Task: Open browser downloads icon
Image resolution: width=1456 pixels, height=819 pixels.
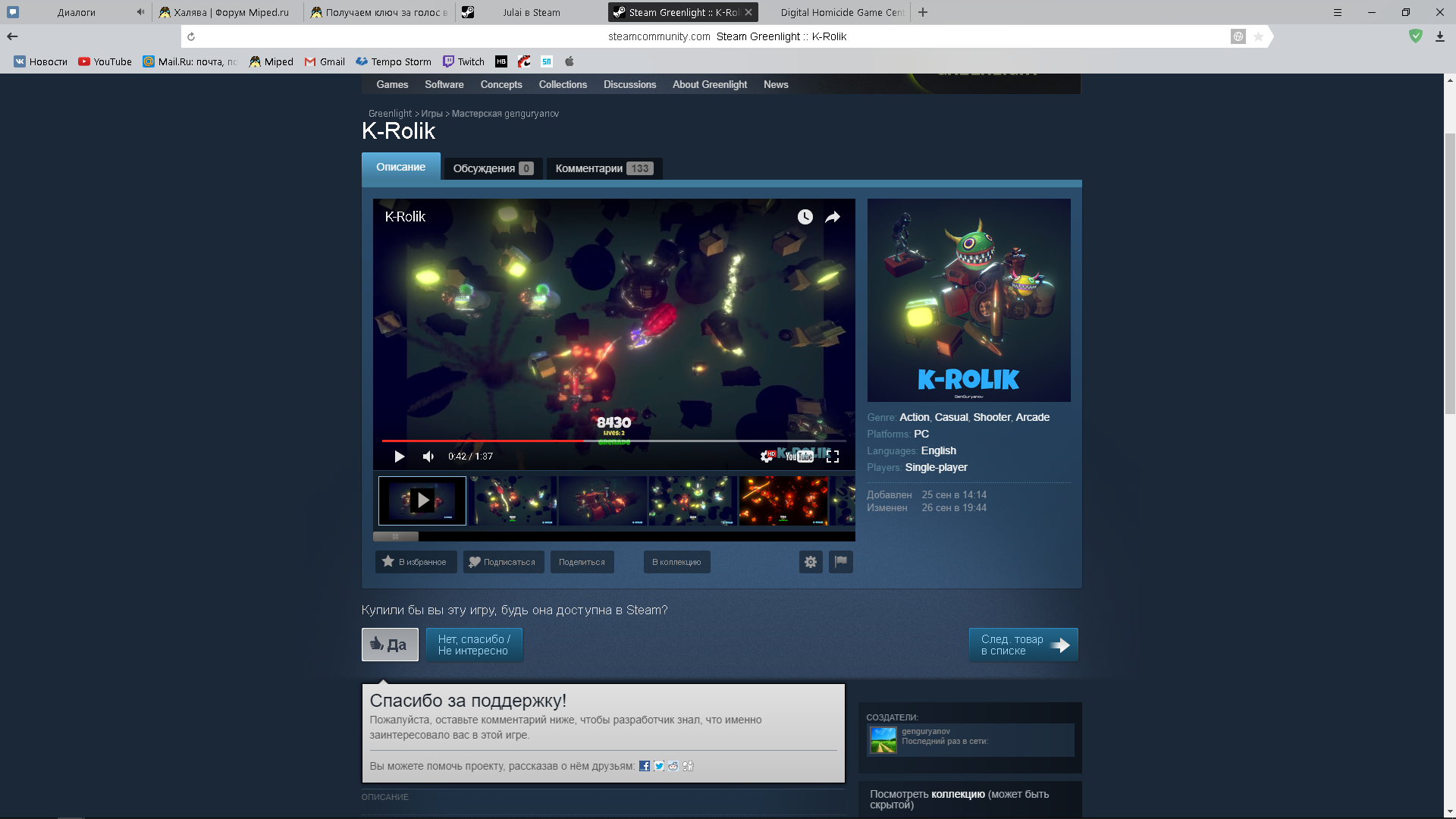Action: click(x=1440, y=36)
